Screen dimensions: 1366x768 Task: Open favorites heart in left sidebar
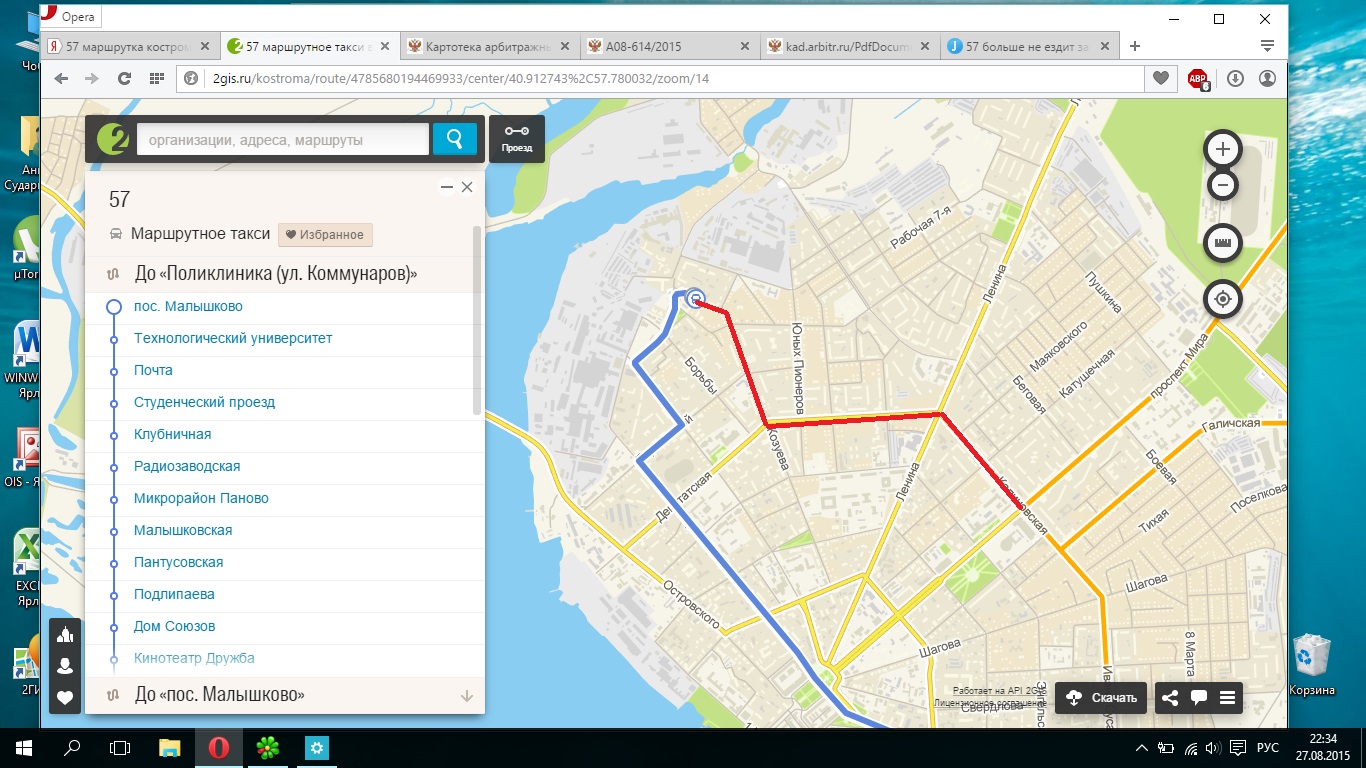tap(66, 698)
